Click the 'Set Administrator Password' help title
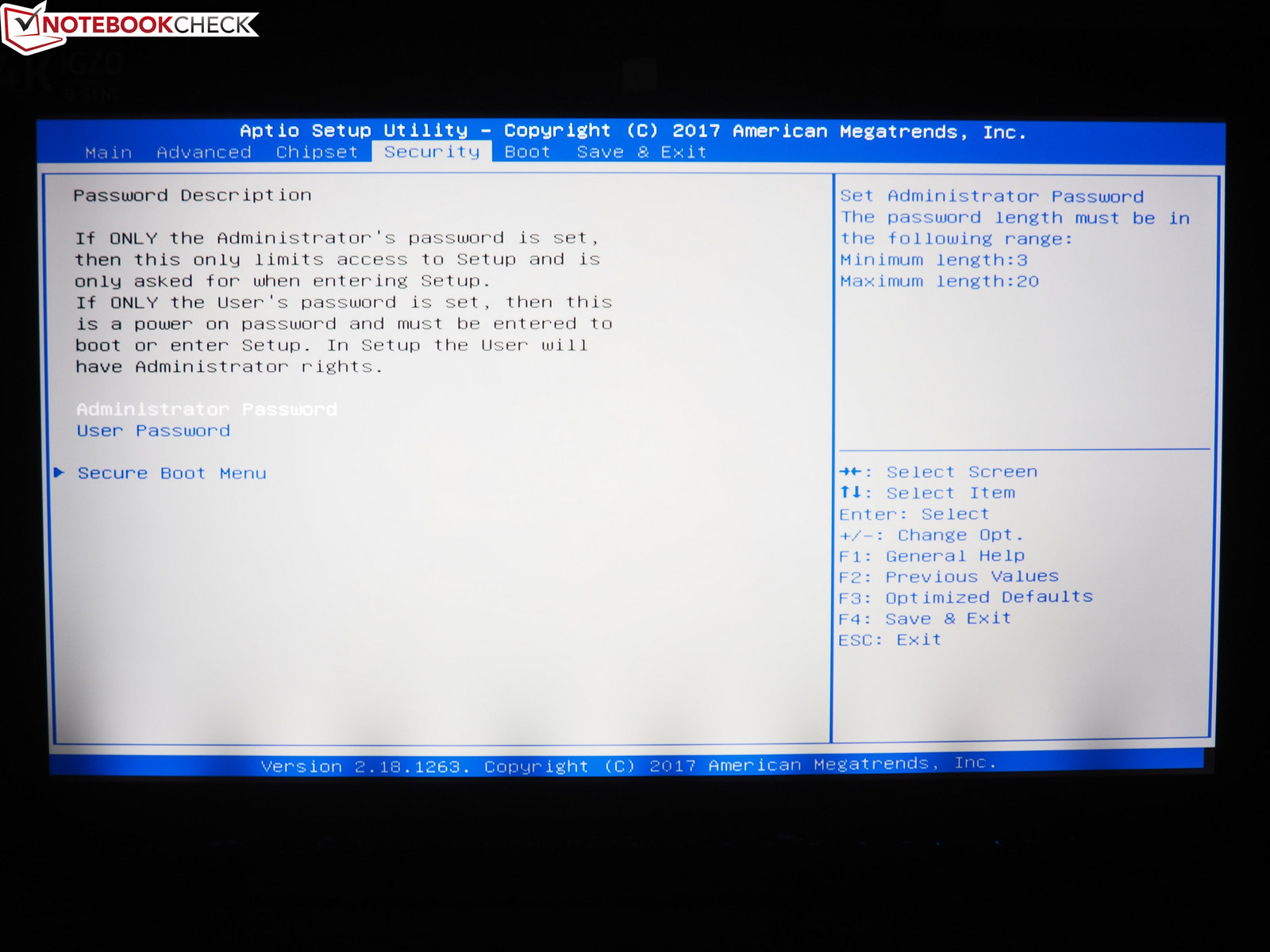 click(992, 196)
